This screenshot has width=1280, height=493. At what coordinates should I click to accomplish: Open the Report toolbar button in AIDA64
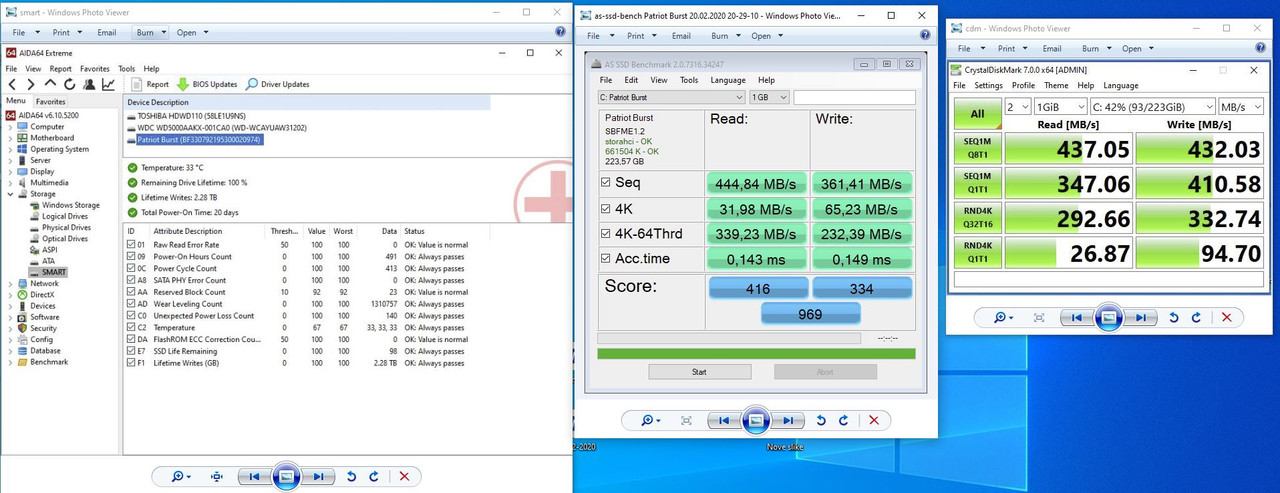pos(150,84)
